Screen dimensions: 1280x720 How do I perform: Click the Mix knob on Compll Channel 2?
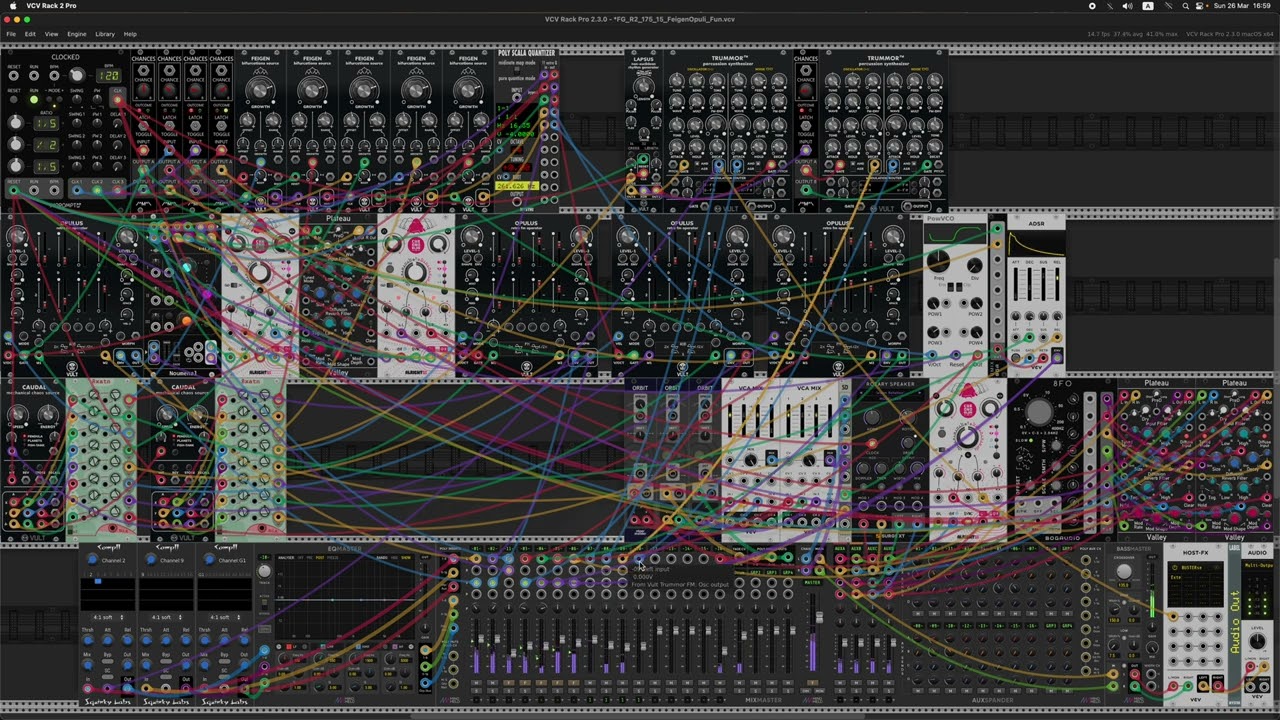click(88, 663)
